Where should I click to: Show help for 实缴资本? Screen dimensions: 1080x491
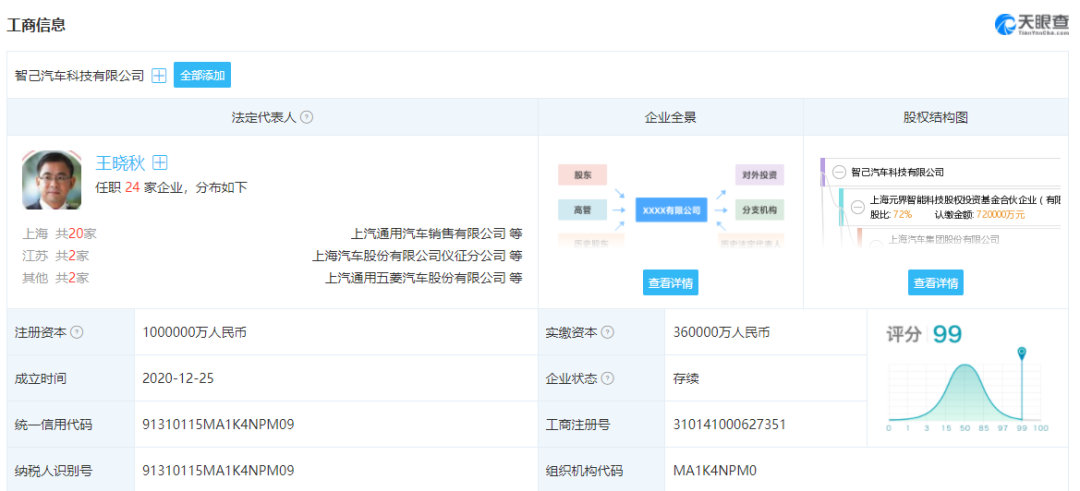tap(608, 332)
